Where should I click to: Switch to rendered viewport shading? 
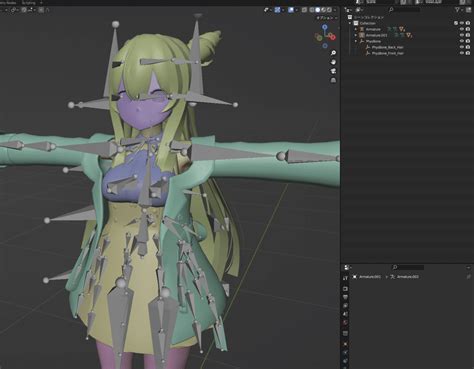329,10
